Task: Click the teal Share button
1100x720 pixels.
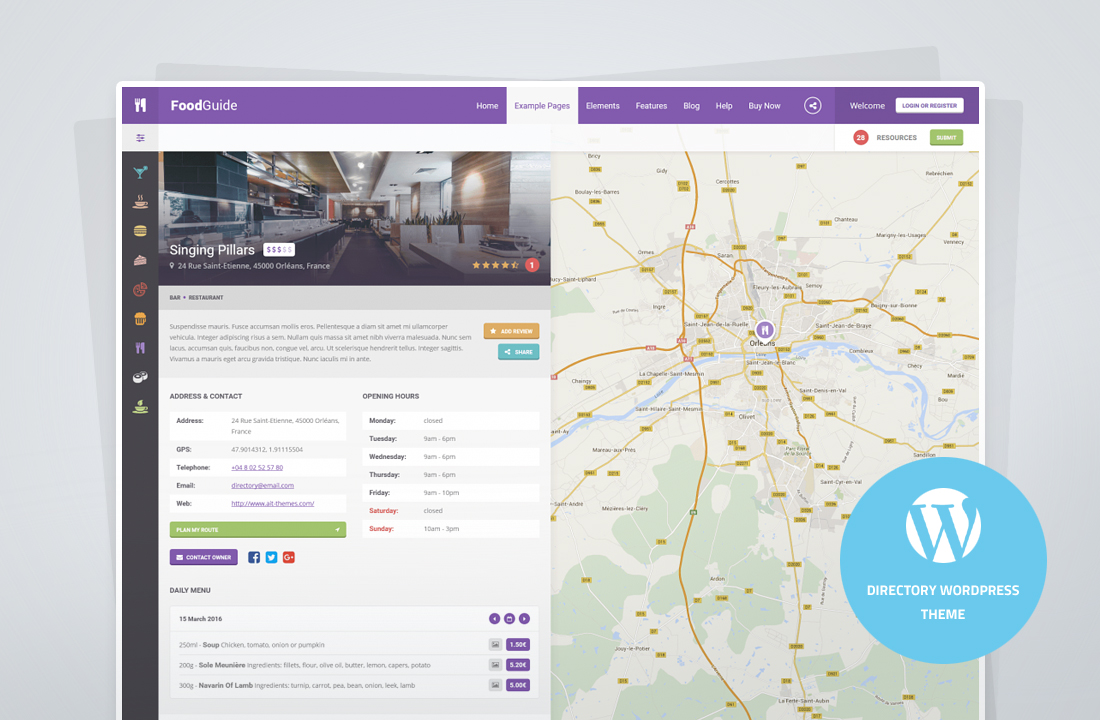Action: (518, 352)
